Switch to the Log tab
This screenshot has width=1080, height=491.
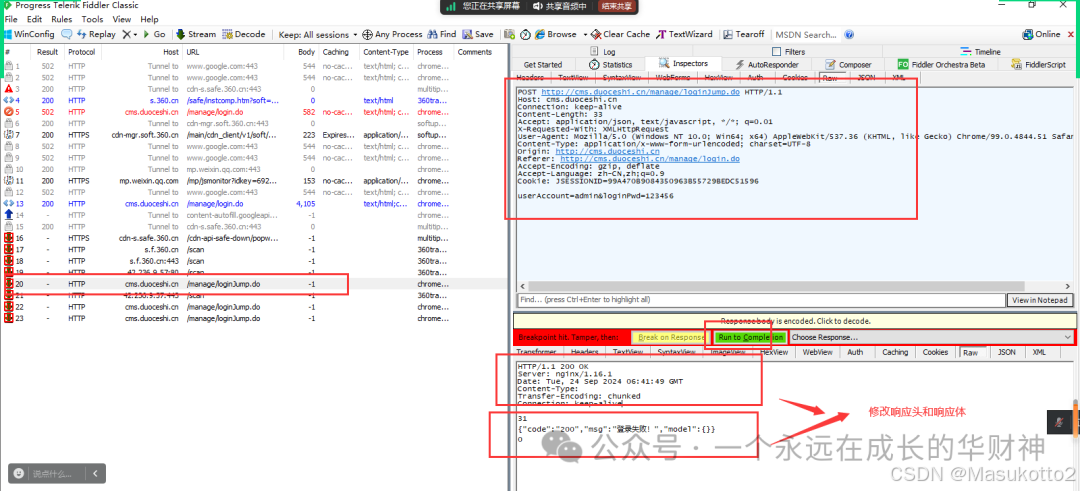click(x=603, y=52)
